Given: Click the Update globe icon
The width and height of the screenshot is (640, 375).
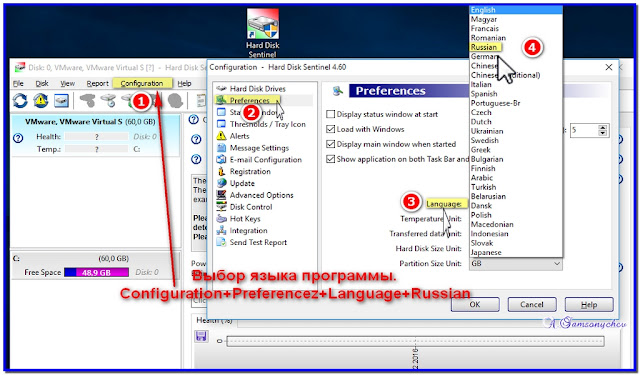Looking at the screenshot, I should [x=221, y=183].
